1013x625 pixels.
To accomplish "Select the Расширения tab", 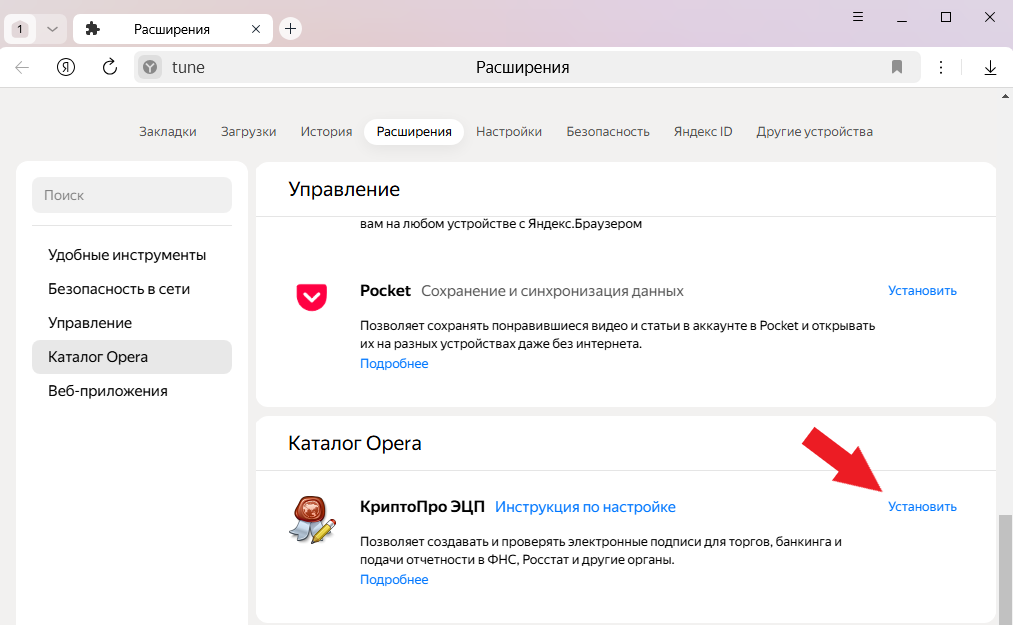I will [x=414, y=132].
